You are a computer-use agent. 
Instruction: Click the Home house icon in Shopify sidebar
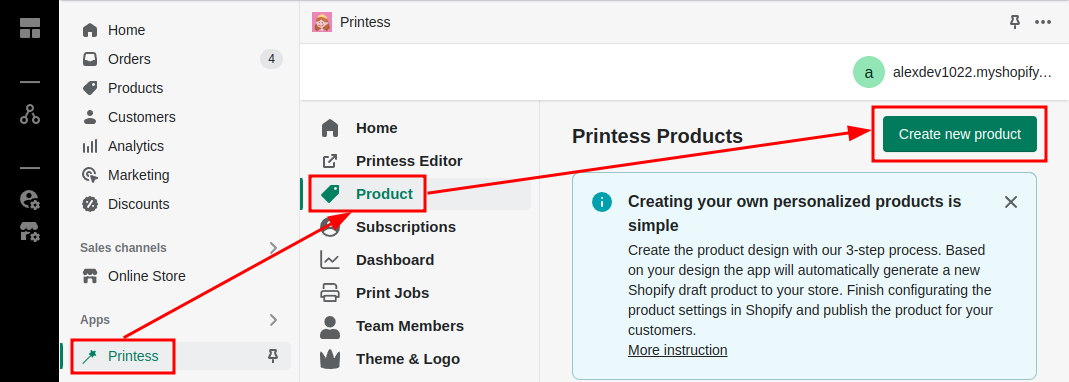(89, 30)
